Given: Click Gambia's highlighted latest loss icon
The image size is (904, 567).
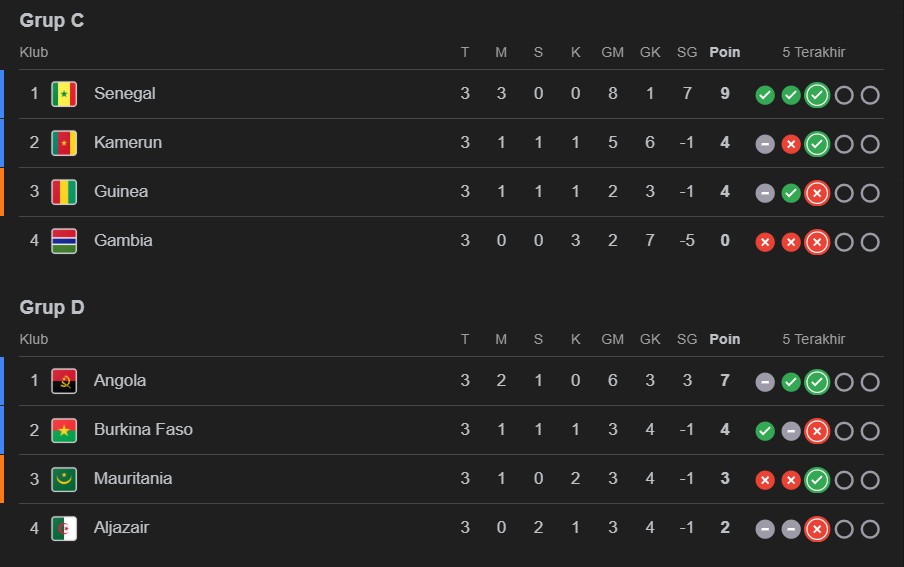Looking at the screenshot, I should 817,242.
